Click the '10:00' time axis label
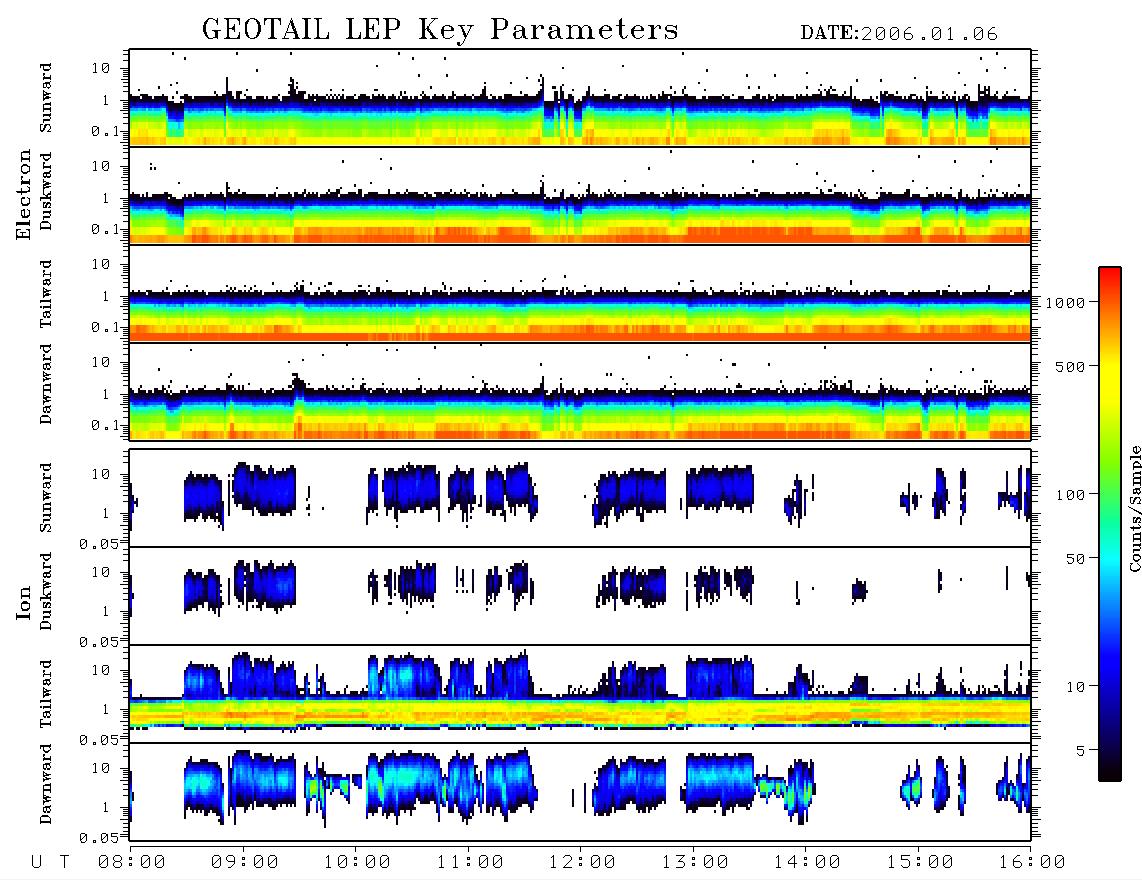 click(x=357, y=862)
